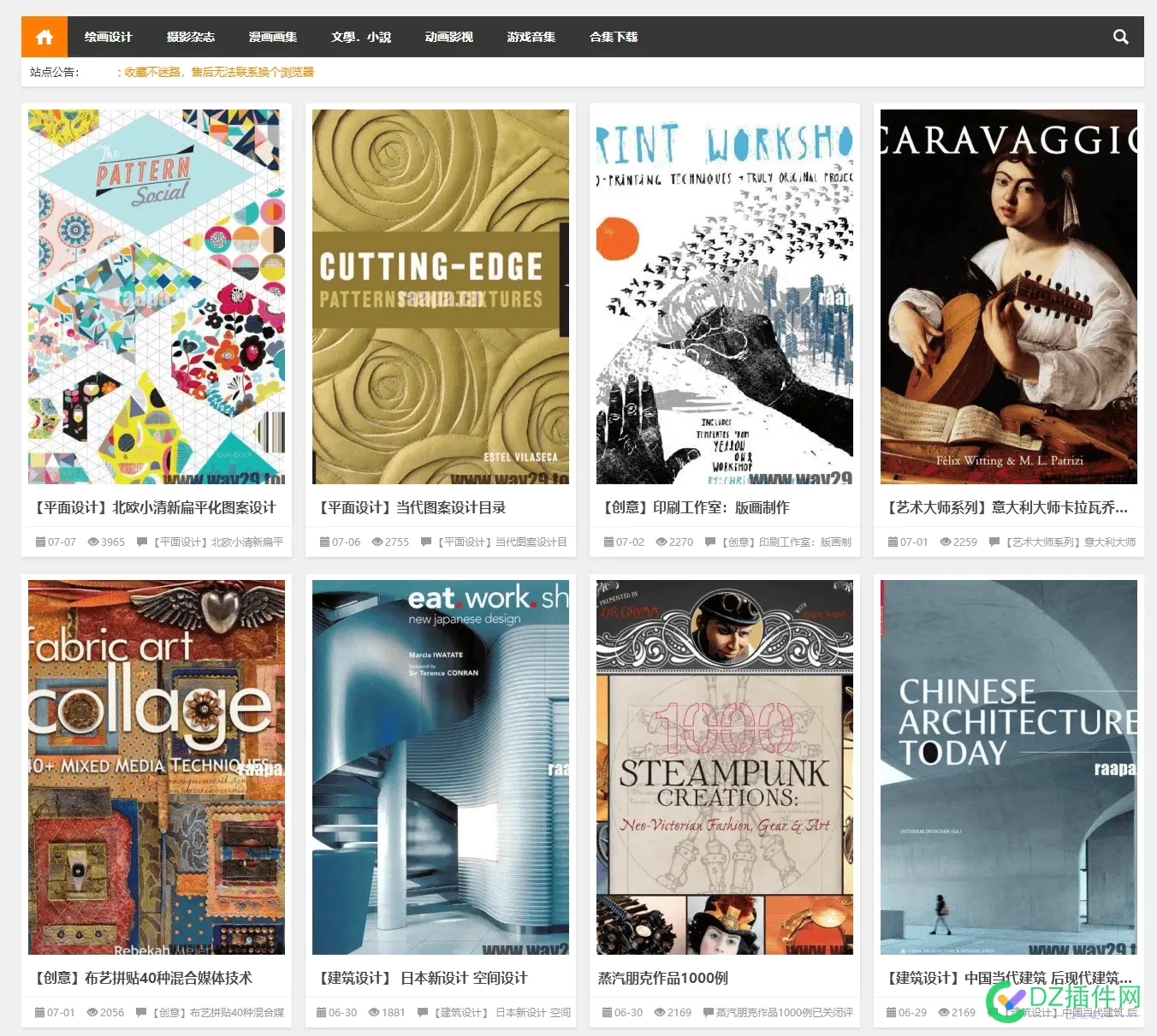Open title link 蒸汽朋克作品1000例
The image size is (1157, 1036).
(663, 978)
